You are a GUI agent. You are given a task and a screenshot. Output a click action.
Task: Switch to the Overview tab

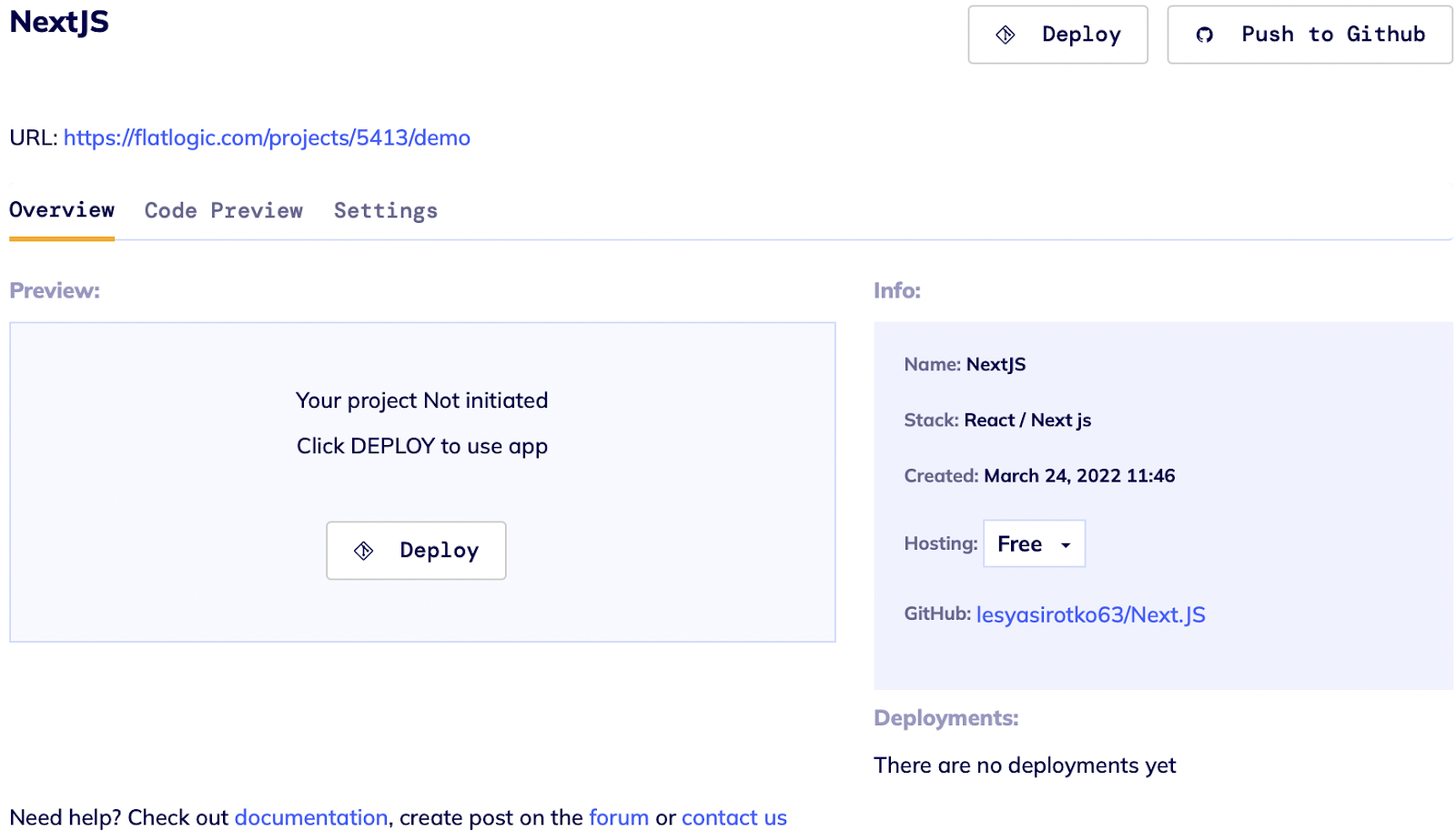[x=62, y=210]
